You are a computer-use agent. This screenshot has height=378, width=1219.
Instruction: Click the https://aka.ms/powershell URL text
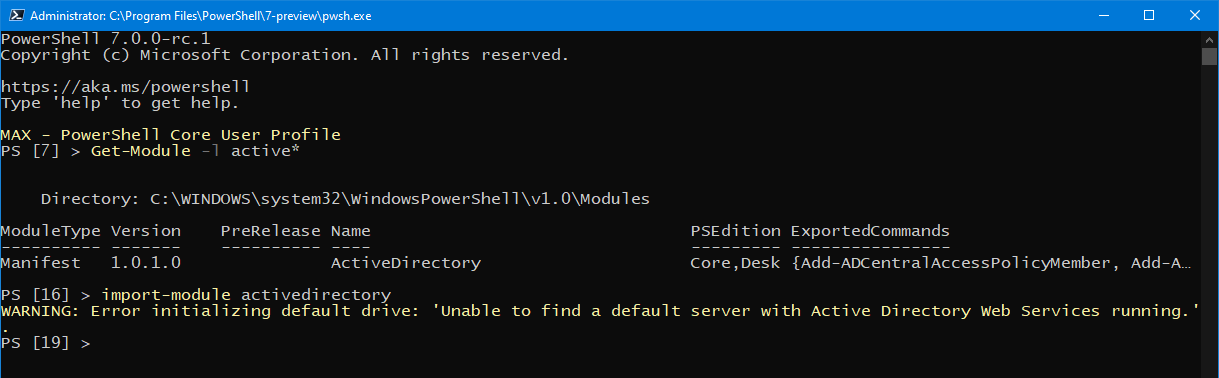tap(125, 87)
